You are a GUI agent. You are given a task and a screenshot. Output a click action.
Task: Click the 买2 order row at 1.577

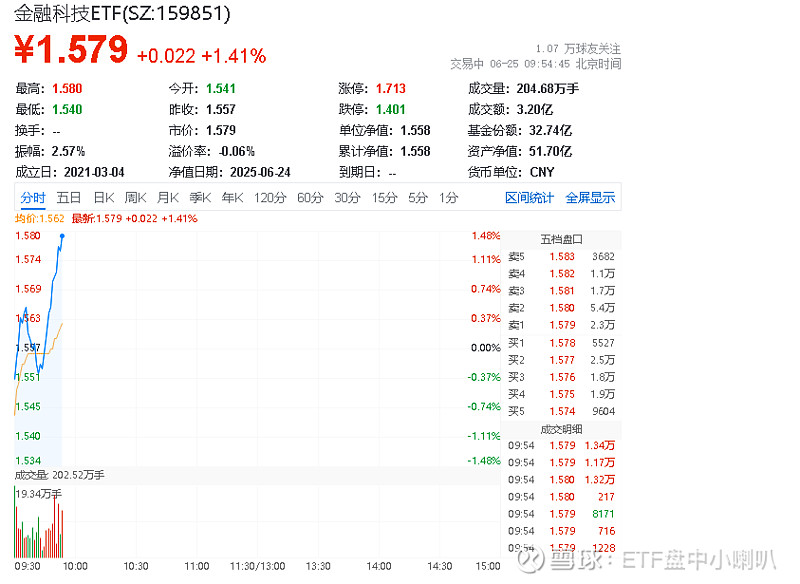(562, 360)
